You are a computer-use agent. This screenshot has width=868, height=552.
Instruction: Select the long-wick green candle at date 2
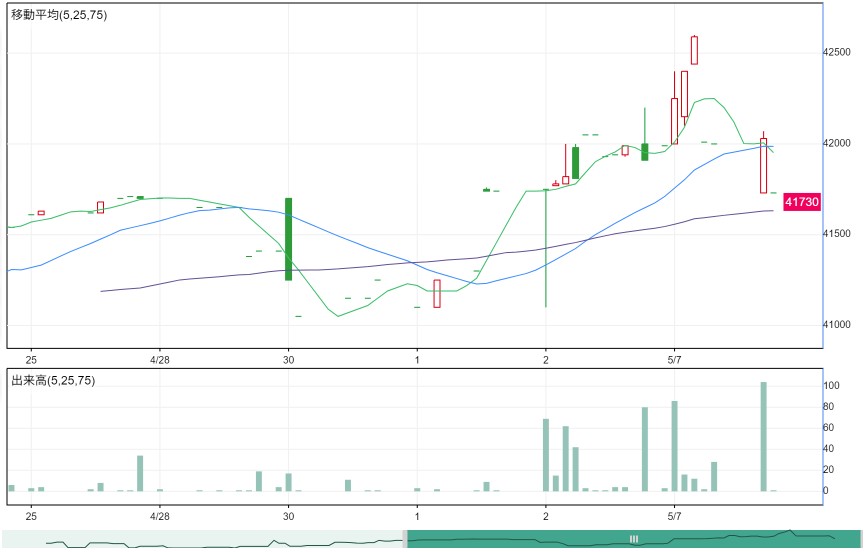coord(546,248)
